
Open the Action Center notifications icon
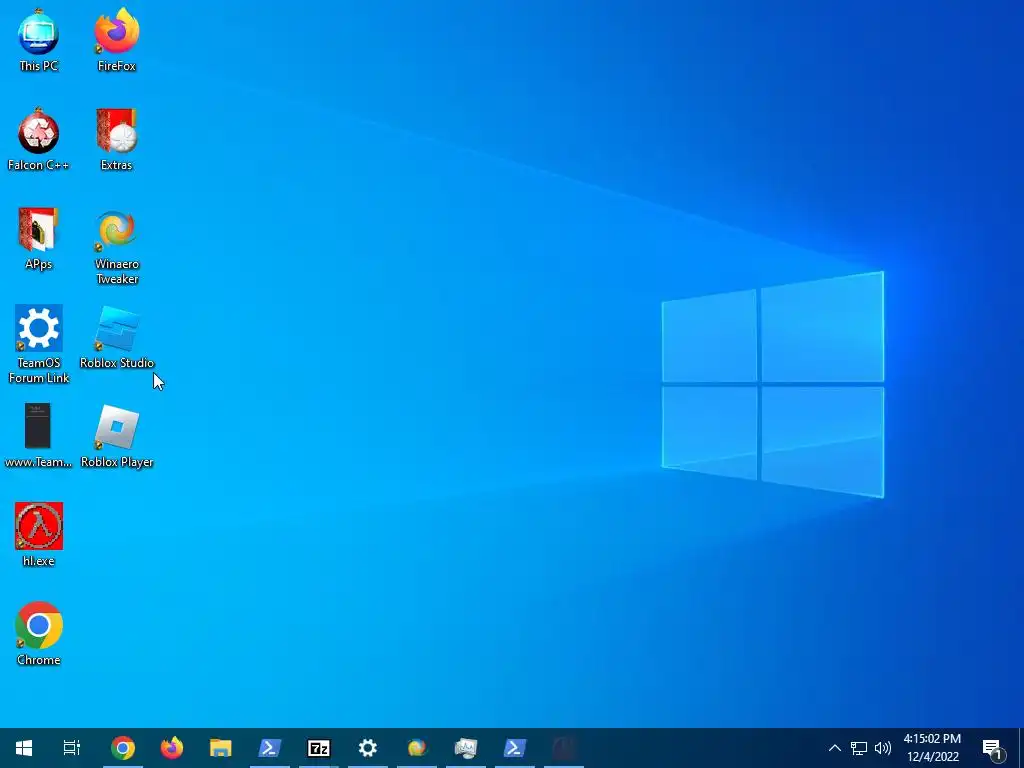(x=993, y=749)
